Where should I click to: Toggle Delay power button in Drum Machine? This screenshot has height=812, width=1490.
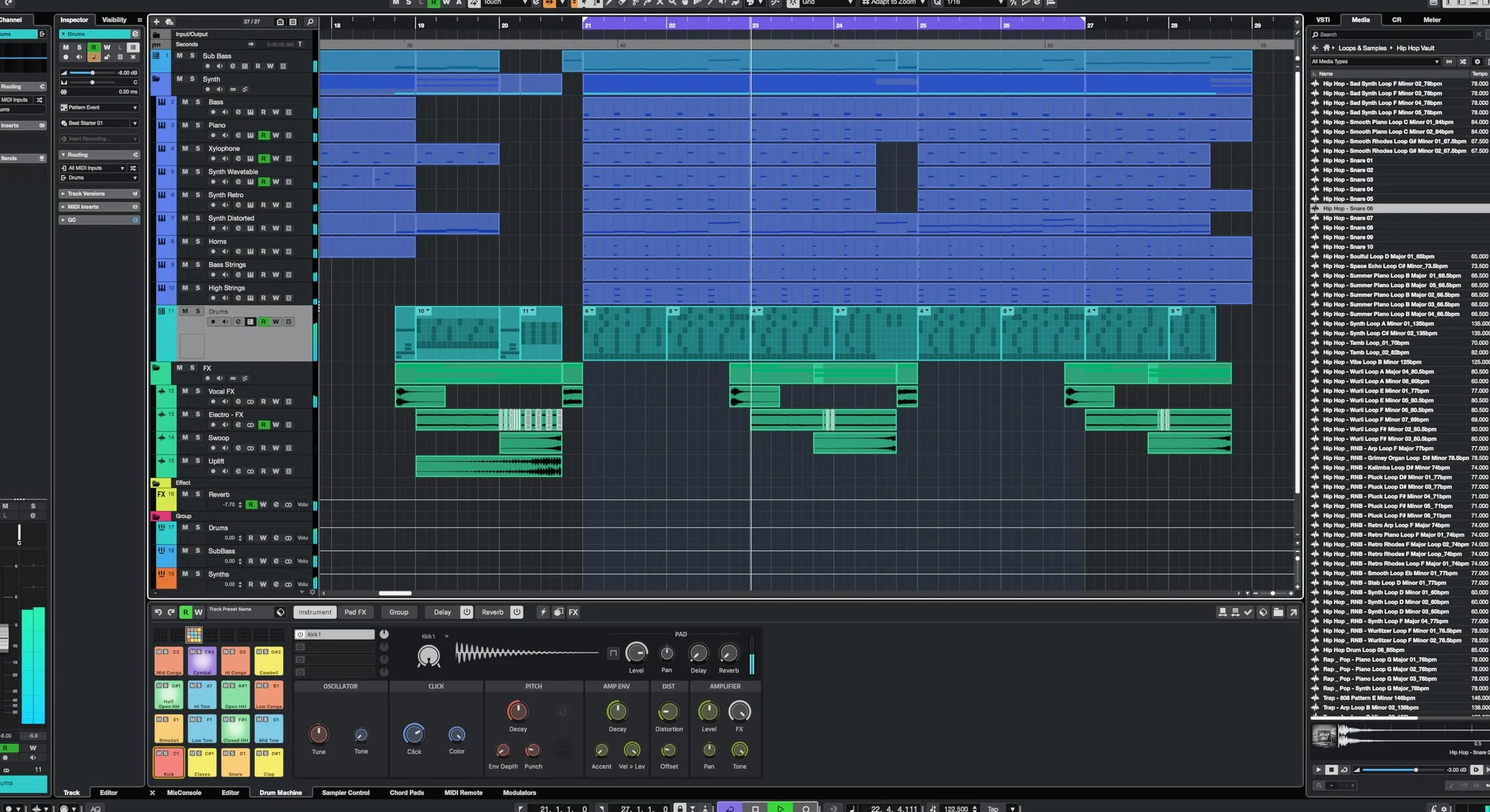[x=467, y=612]
